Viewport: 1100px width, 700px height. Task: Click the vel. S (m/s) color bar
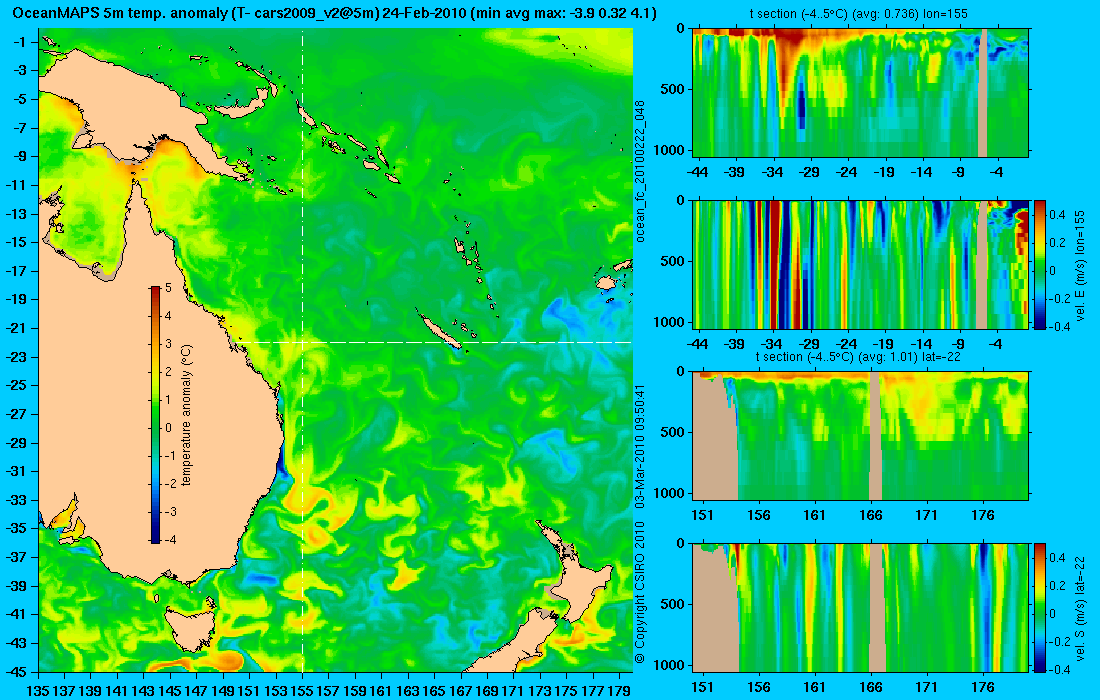pos(1040,607)
